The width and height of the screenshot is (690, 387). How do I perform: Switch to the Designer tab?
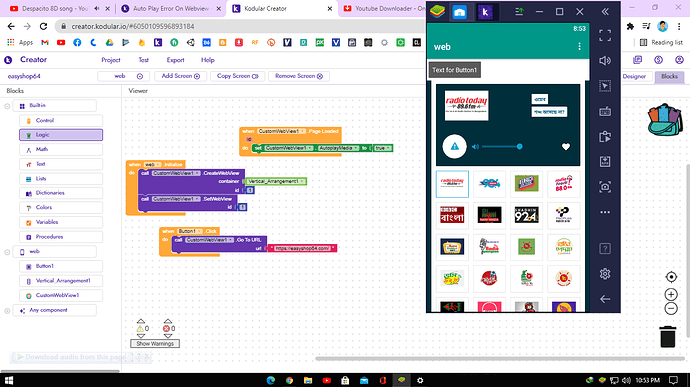click(634, 76)
